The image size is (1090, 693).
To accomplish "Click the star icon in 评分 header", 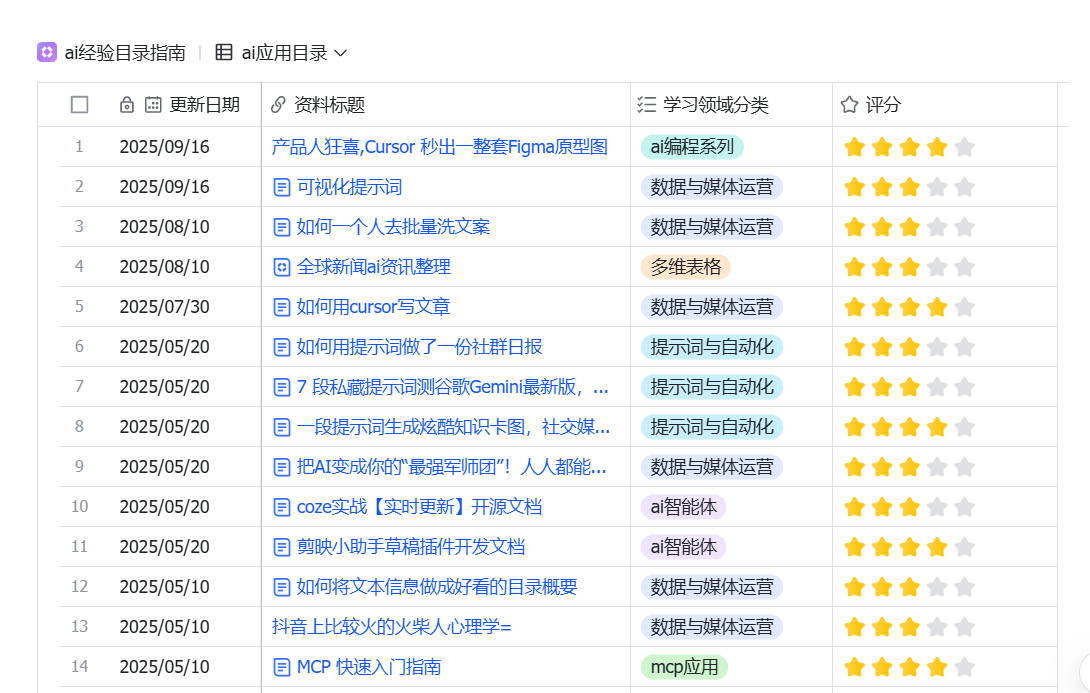I will click(x=848, y=104).
